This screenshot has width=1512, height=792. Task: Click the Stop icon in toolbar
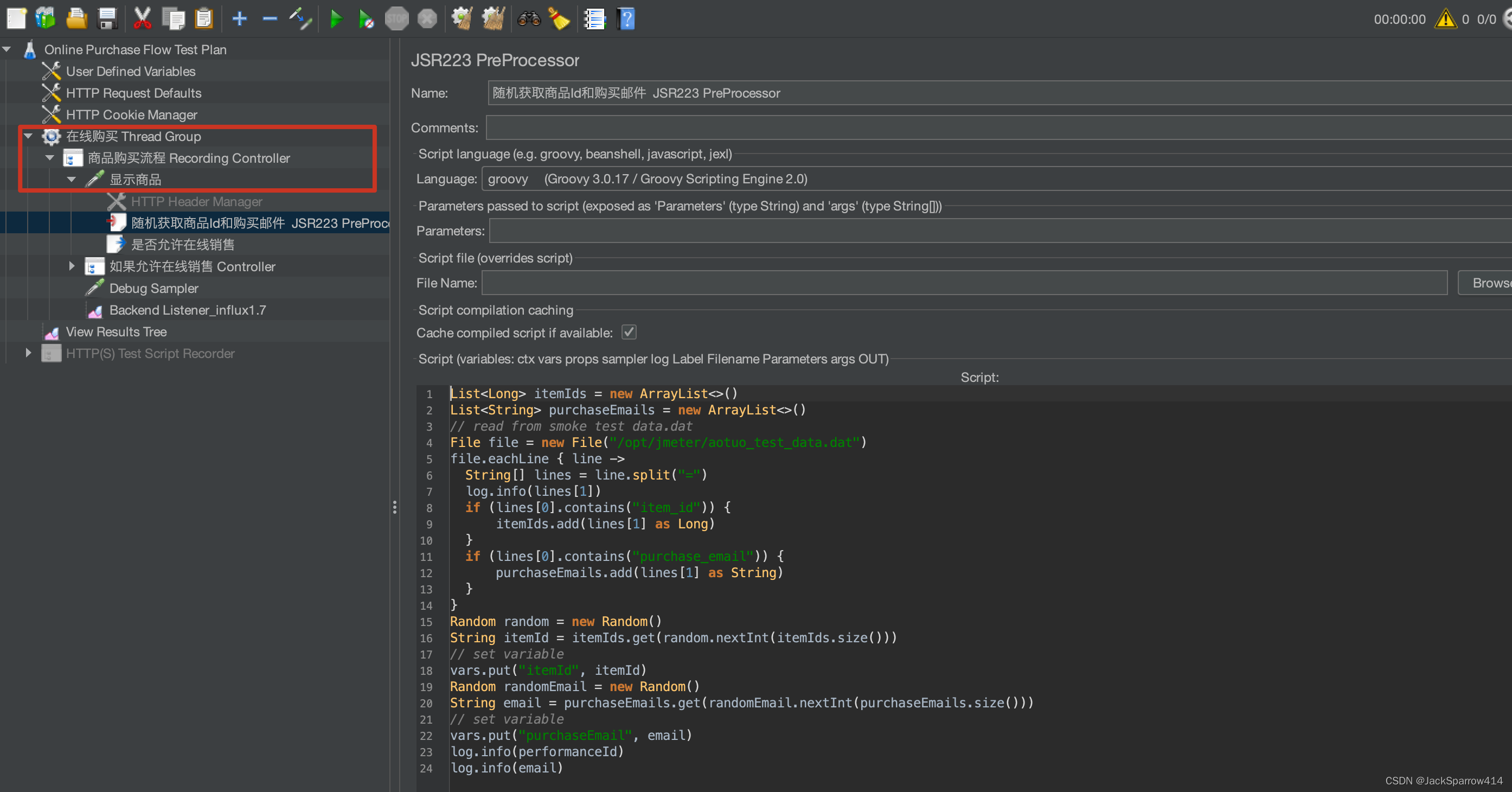tap(397, 19)
